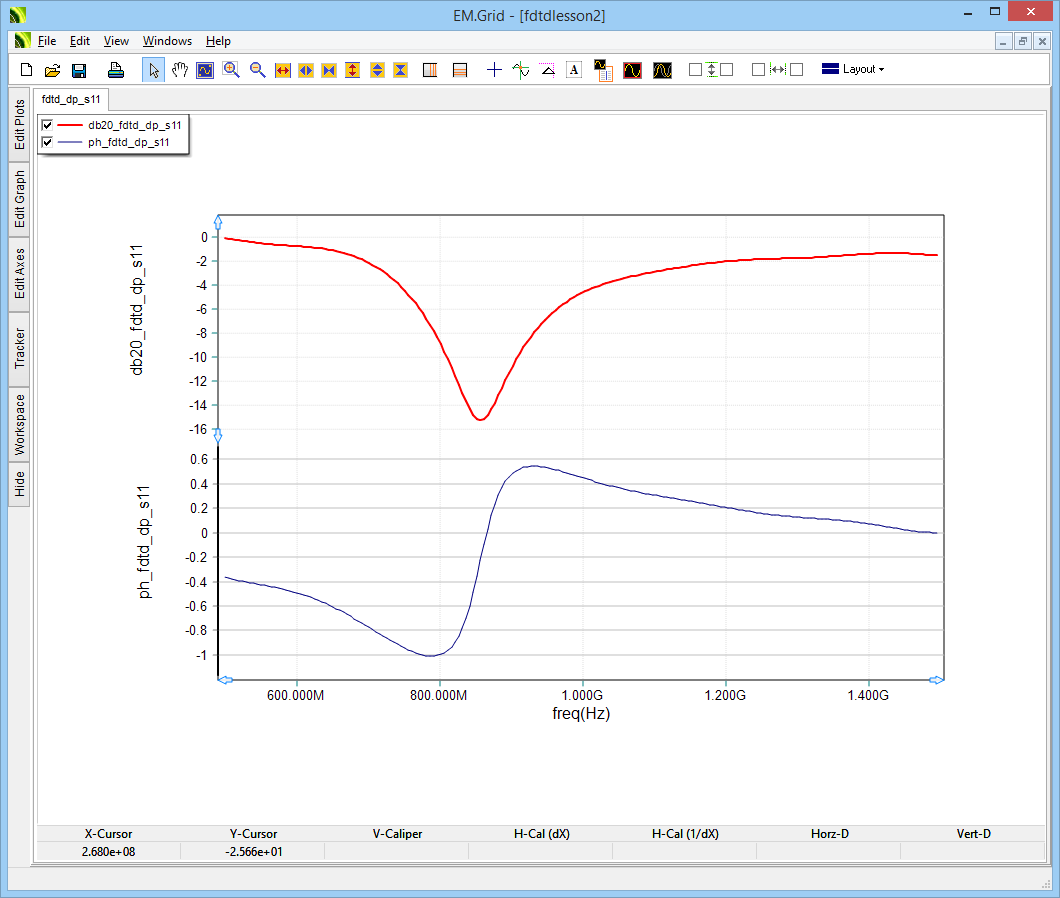Click the zoom in magnifier icon

coord(231,70)
